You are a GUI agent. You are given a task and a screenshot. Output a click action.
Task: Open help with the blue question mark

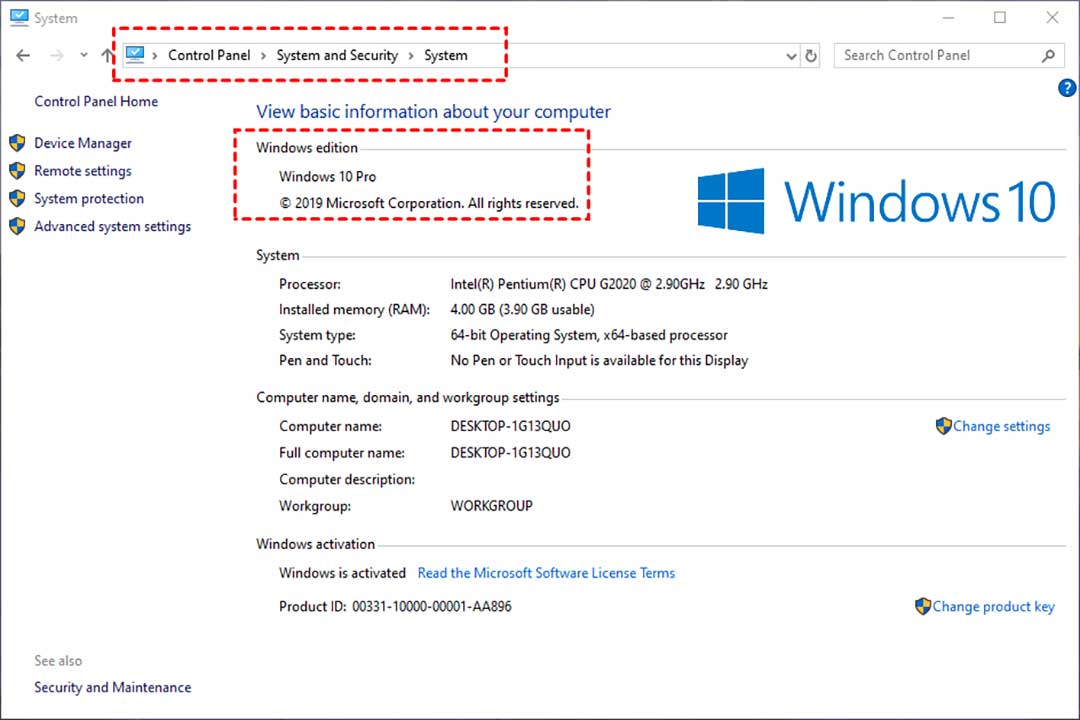tap(1067, 88)
